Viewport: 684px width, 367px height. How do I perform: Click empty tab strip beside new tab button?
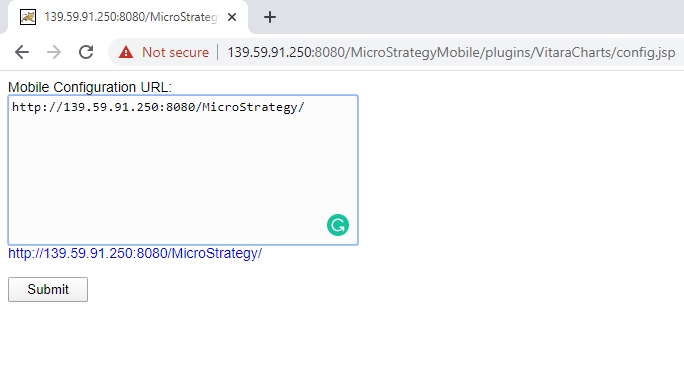pyautogui.click(x=480, y=17)
